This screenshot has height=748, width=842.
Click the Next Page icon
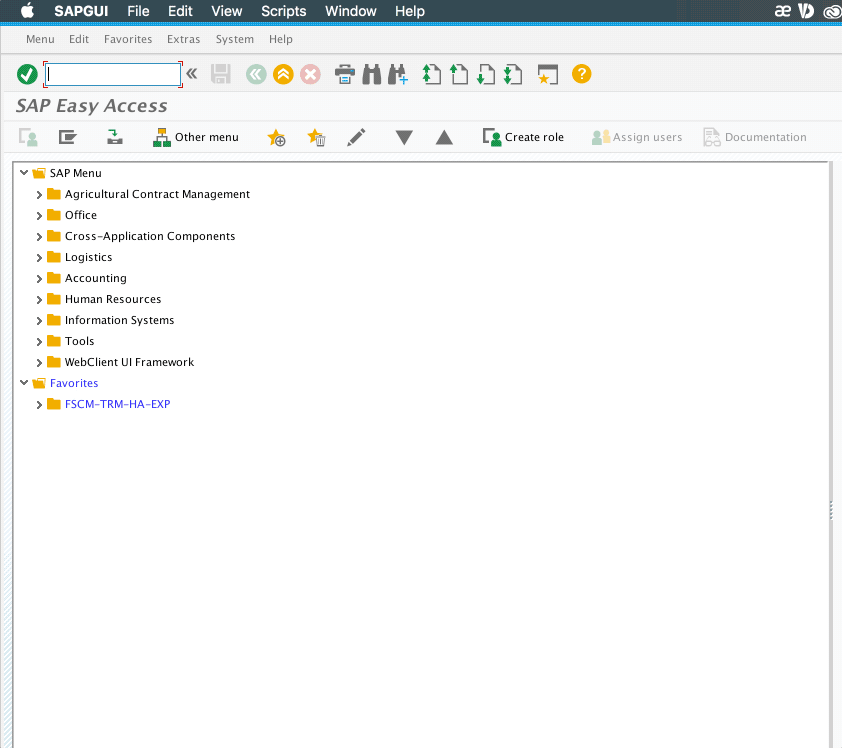click(486, 74)
